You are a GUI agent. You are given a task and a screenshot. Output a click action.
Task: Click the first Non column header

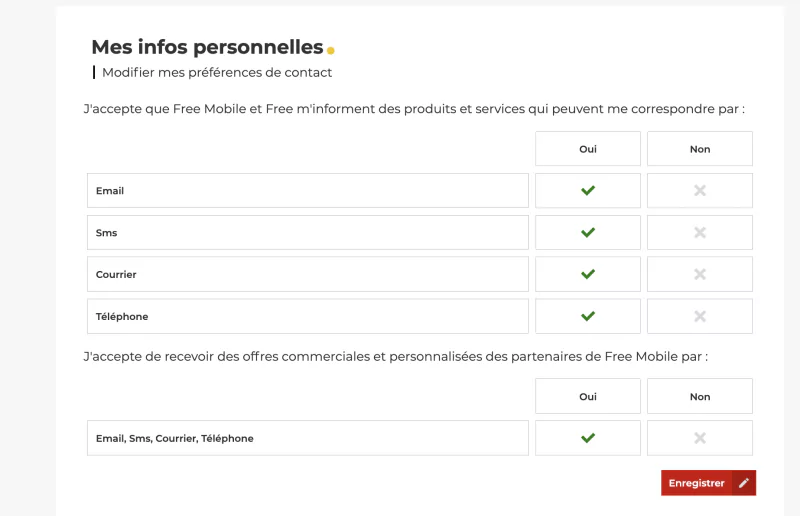point(700,149)
